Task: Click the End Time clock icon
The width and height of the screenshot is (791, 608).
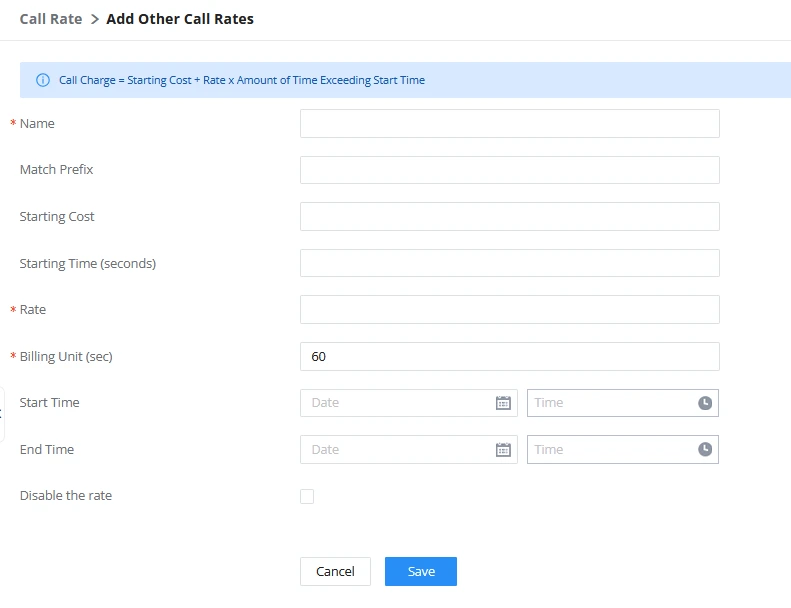Action: click(705, 449)
